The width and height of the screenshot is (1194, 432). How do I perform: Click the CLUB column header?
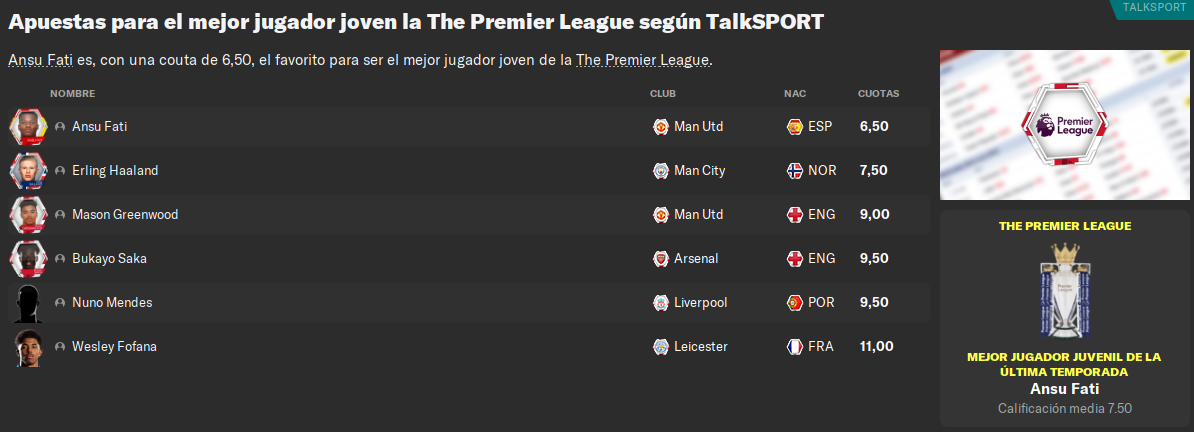[662, 94]
